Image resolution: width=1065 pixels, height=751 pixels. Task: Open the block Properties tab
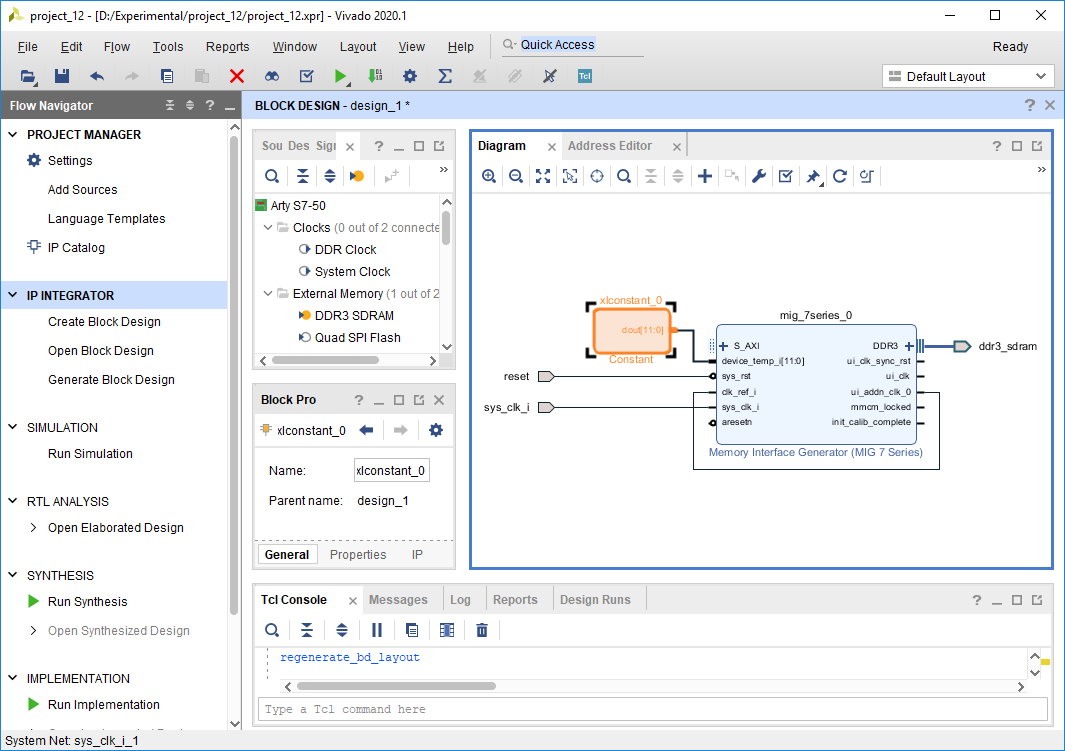point(358,555)
